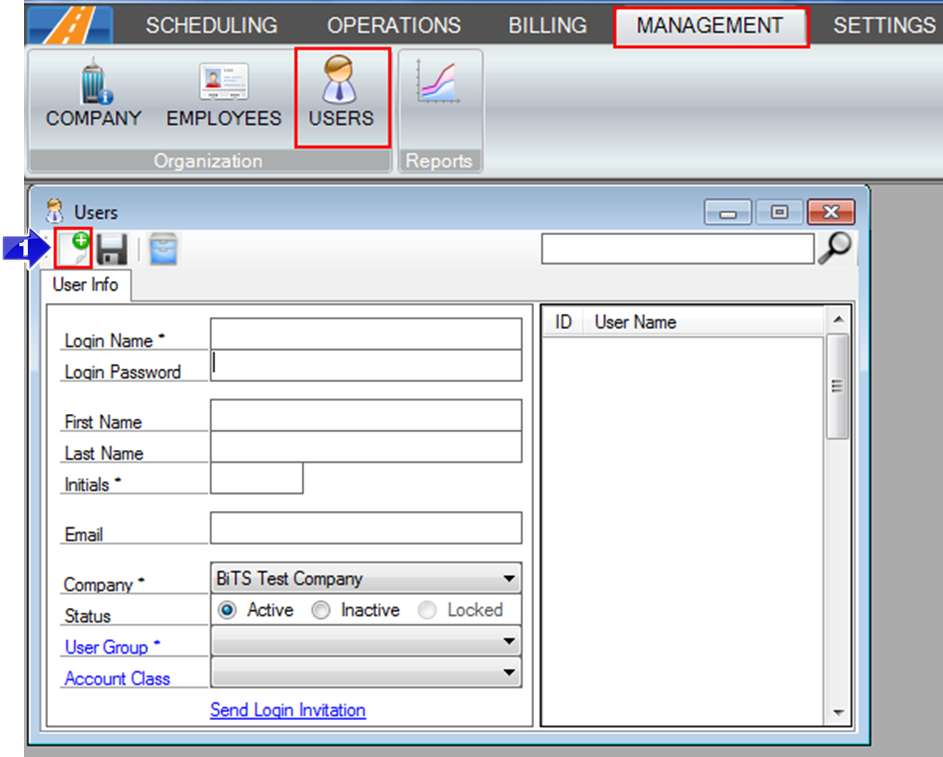Select the Active status radio button
Viewport: 943px width, 757px height.
[227, 610]
